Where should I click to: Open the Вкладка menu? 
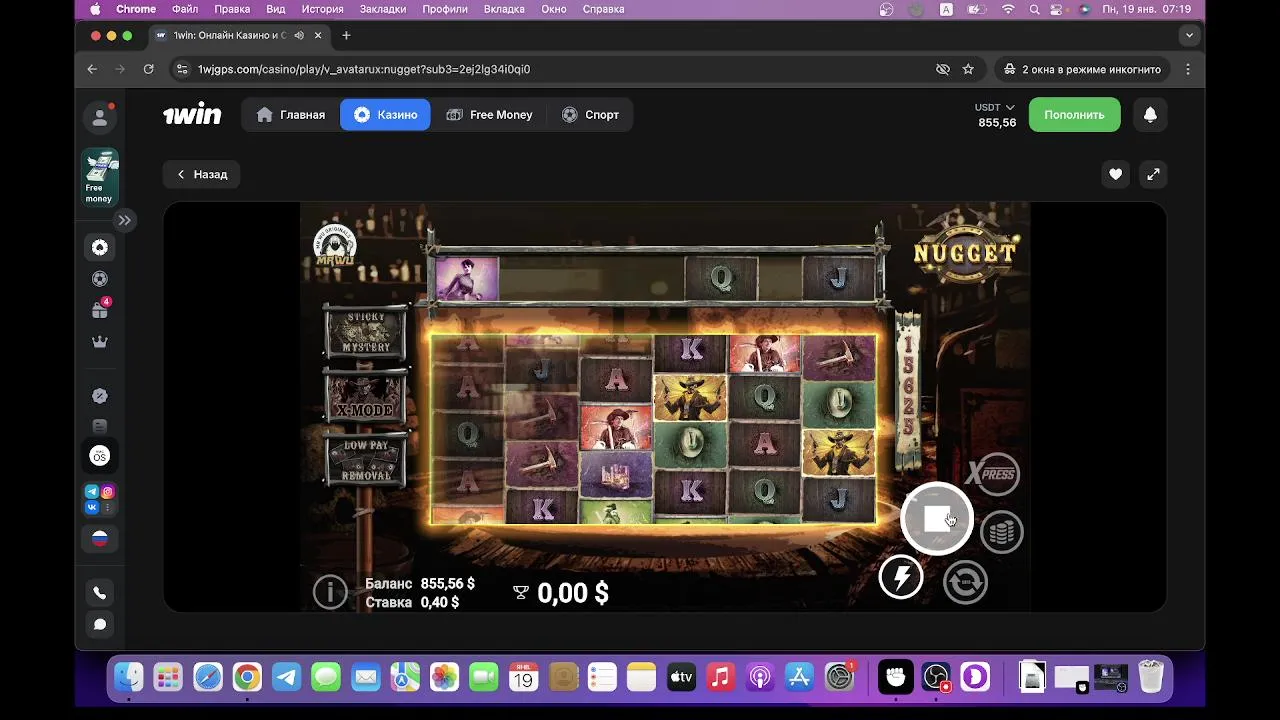pyautogui.click(x=504, y=9)
